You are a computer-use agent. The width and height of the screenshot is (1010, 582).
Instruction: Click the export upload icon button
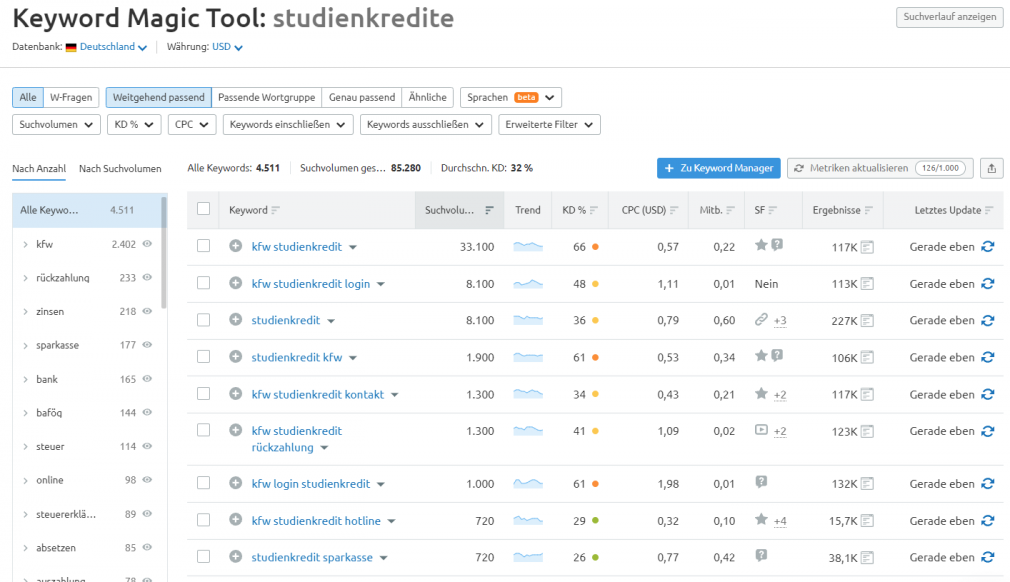click(x=991, y=168)
